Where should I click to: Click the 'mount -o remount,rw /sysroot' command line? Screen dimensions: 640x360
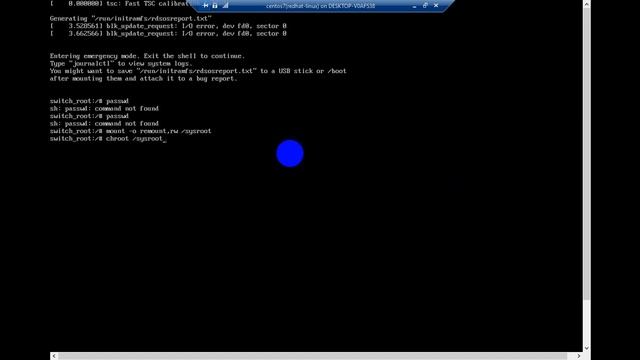pos(131,131)
